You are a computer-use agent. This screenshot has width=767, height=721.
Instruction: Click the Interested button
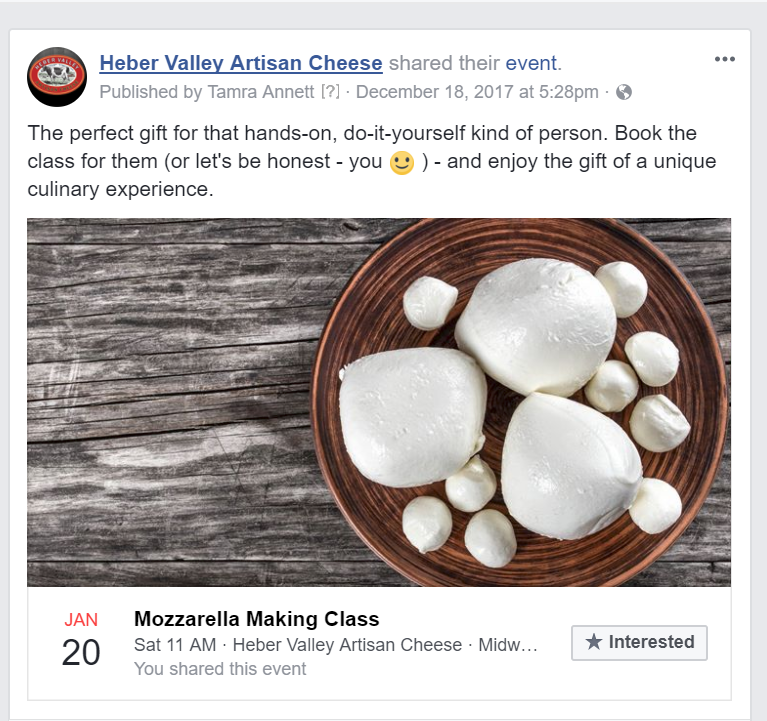[639, 642]
